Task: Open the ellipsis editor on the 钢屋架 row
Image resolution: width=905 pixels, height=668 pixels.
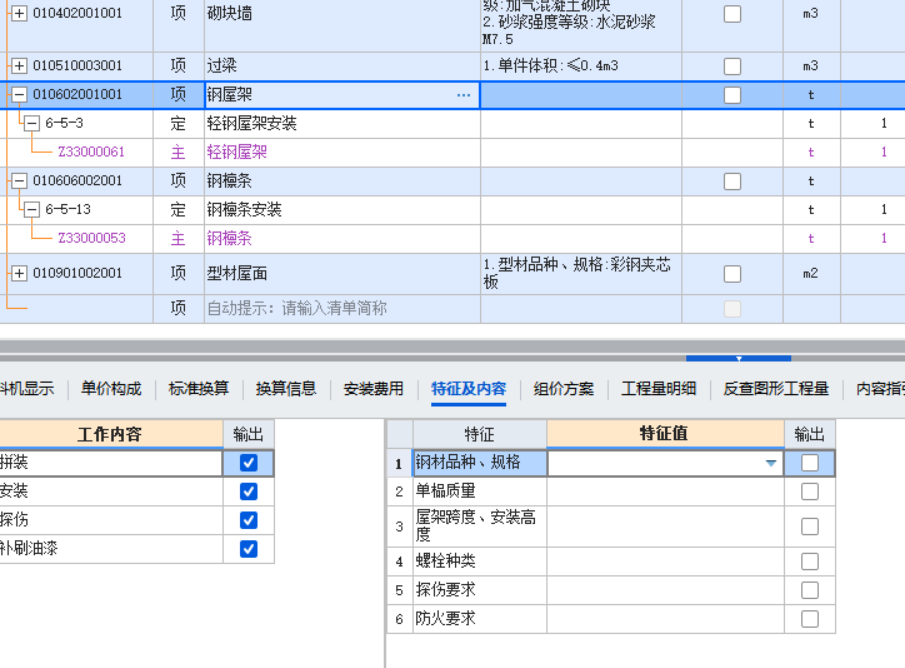Action: coord(463,94)
